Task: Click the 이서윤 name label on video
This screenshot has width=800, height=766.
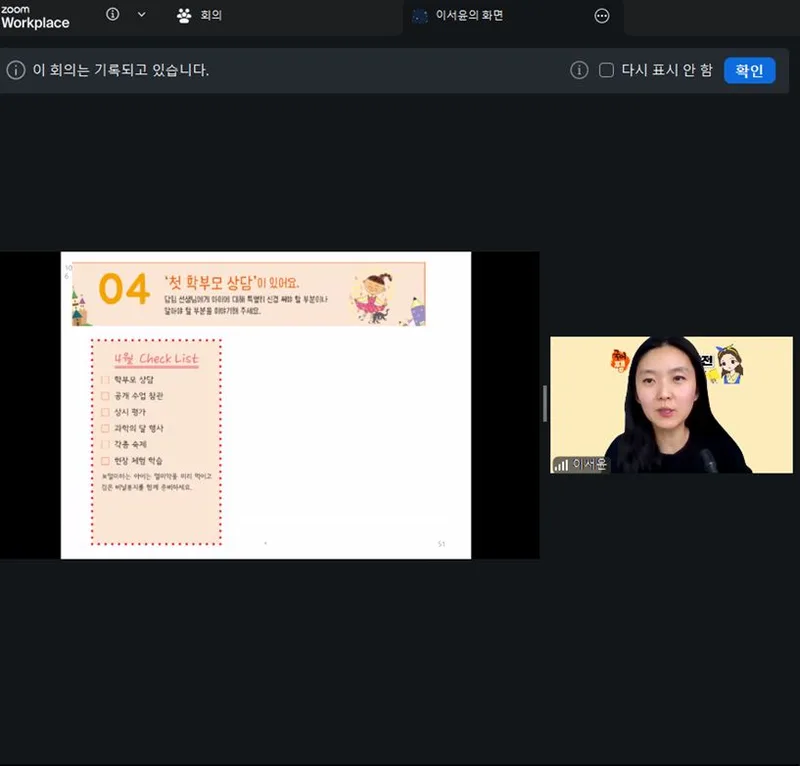Action: pyautogui.click(x=589, y=464)
